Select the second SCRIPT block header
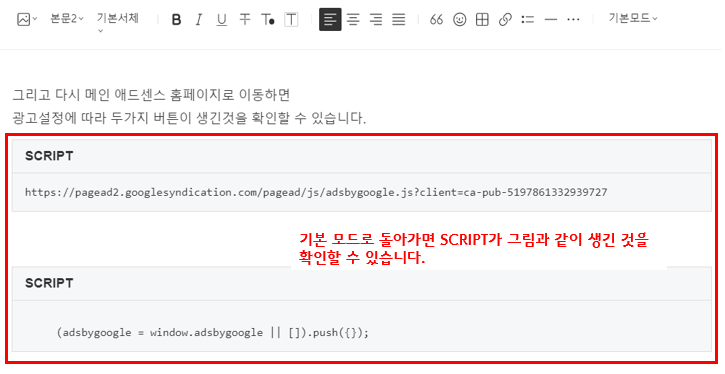 pos(362,283)
